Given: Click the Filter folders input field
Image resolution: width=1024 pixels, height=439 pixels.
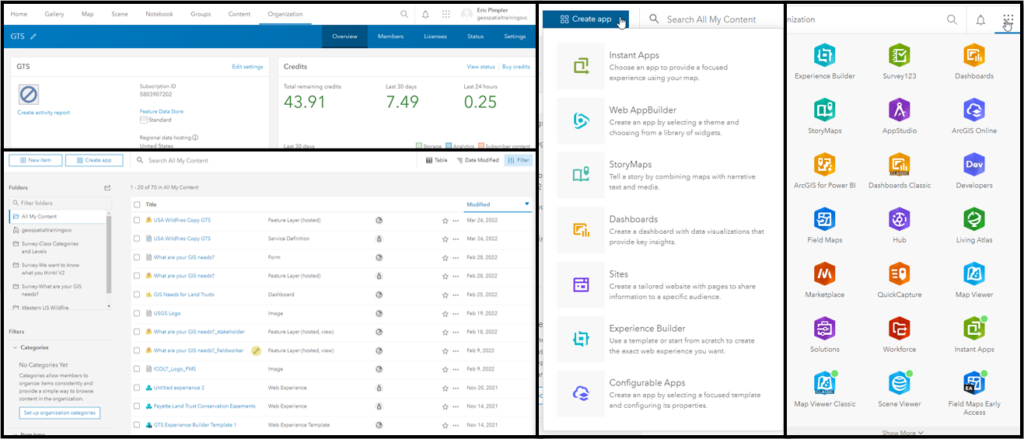Looking at the screenshot, I should coord(60,203).
